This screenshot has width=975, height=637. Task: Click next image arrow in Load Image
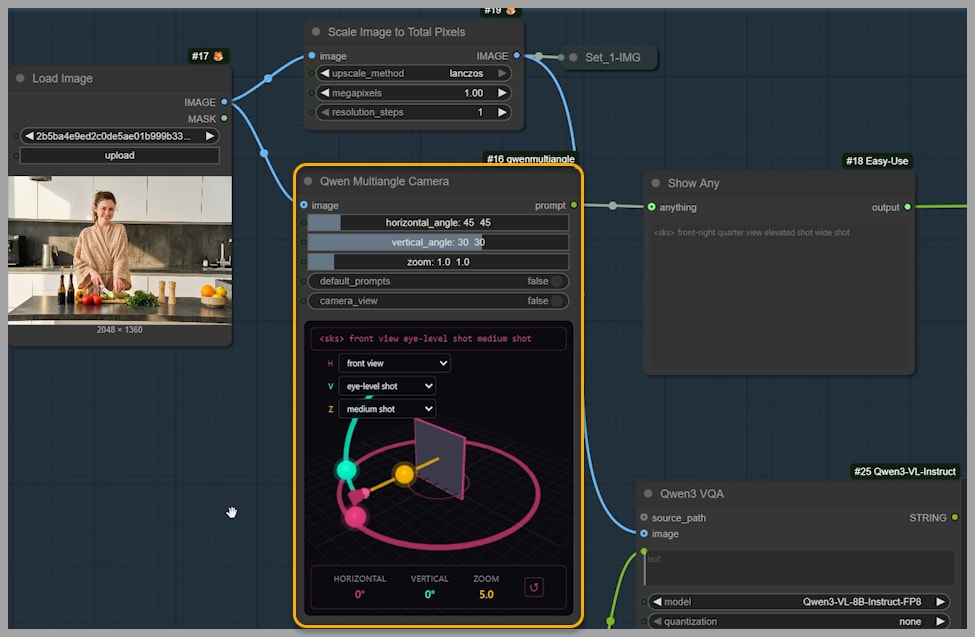click(x=210, y=136)
